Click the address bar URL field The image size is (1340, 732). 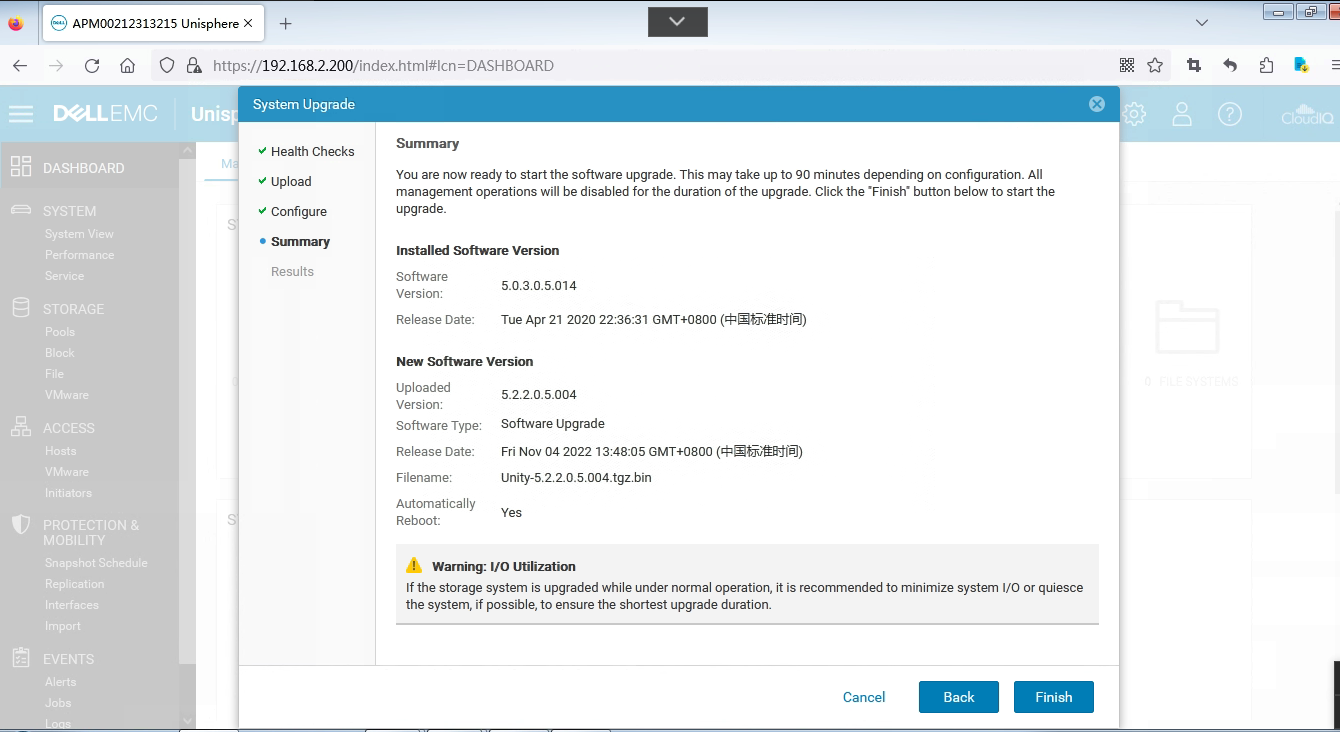pos(660,66)
